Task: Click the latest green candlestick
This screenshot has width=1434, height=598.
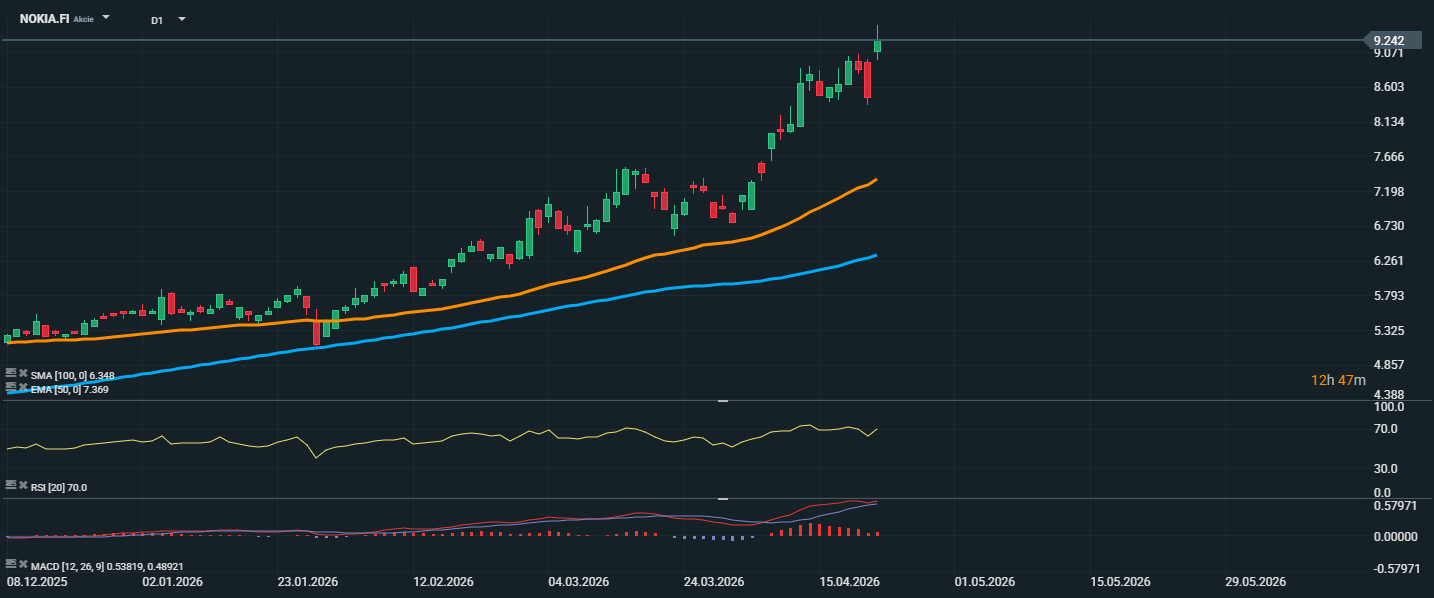Action: click(x=877, y=46)
